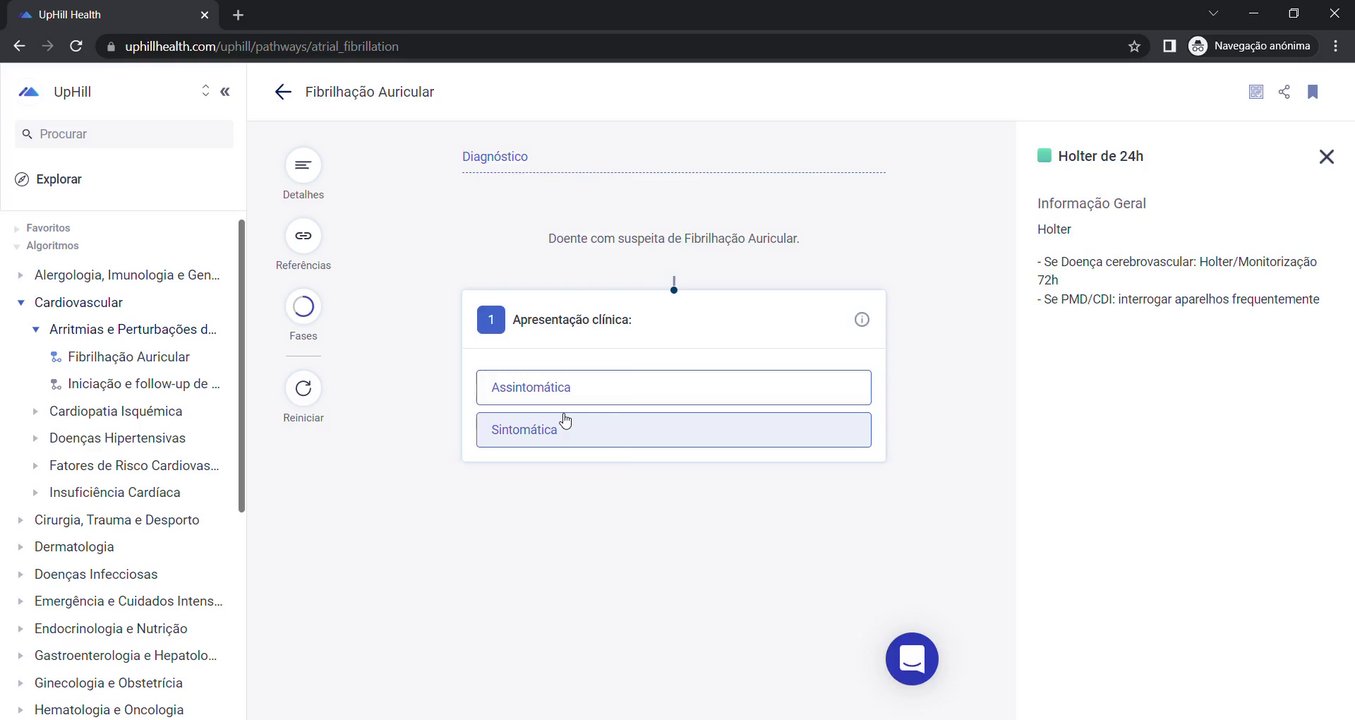Viewport: 1355px width, 720px height.
Task: Open the chat support bubble
Action: point(911,659)
